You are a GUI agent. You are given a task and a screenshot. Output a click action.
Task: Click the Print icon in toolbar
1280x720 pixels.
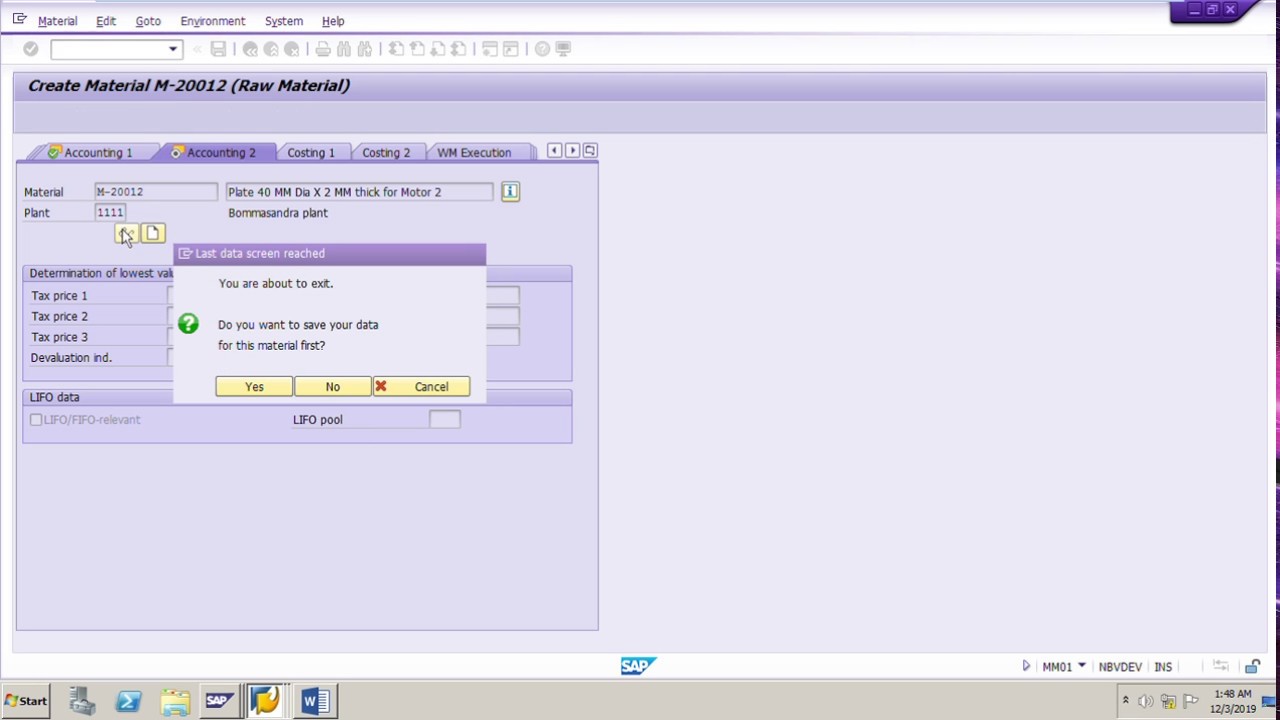pos(323,49)
